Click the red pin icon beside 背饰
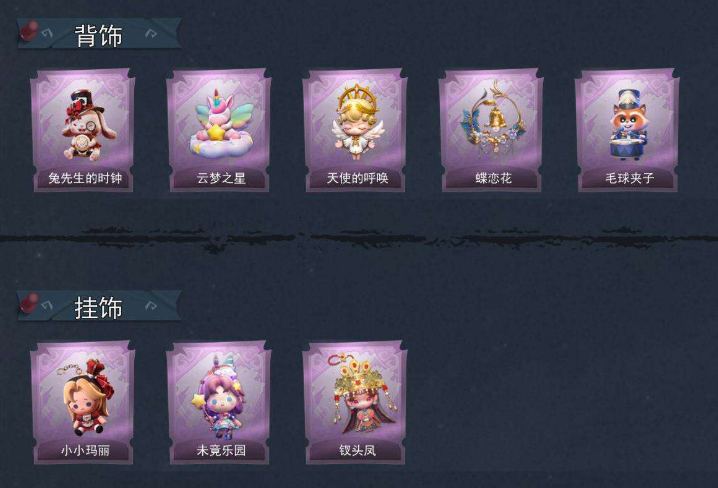This screenshot has width=718, height=488. click(29, 31)
